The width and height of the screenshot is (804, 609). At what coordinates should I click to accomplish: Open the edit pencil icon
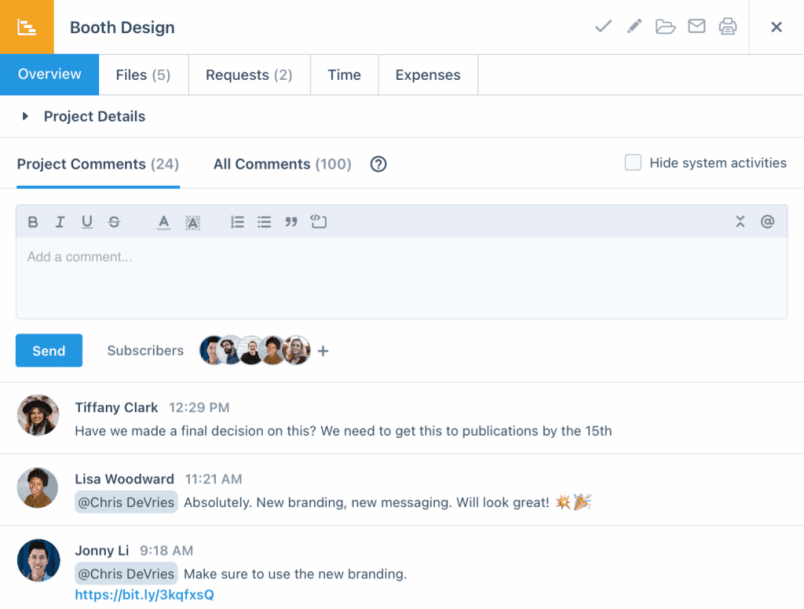(x=634, y=27)
